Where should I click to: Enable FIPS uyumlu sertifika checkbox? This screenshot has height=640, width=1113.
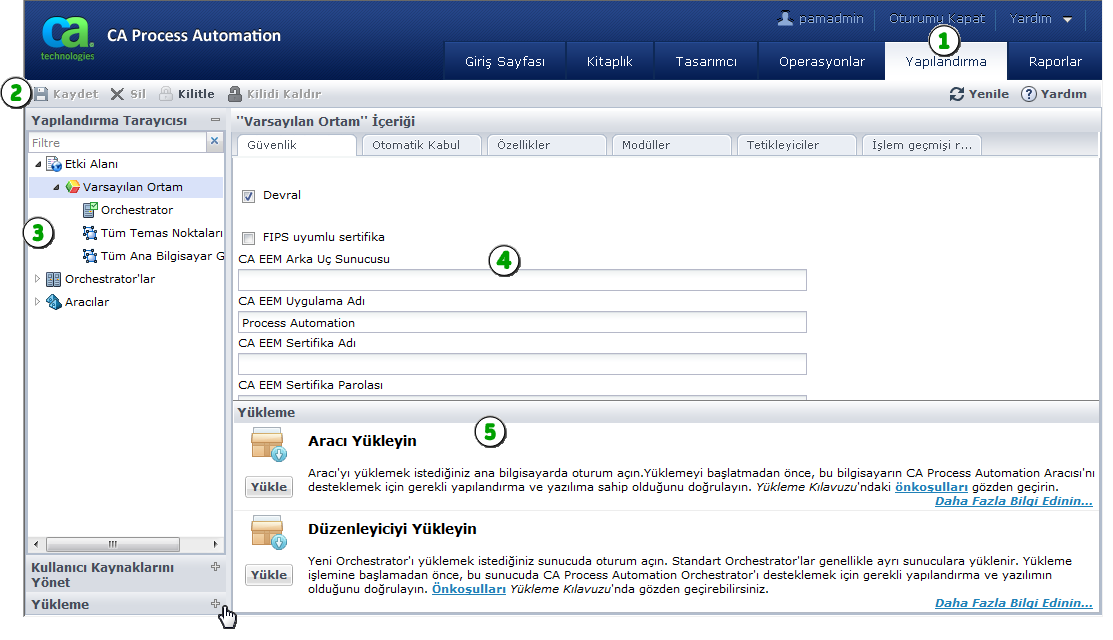(x=249, y=238)
